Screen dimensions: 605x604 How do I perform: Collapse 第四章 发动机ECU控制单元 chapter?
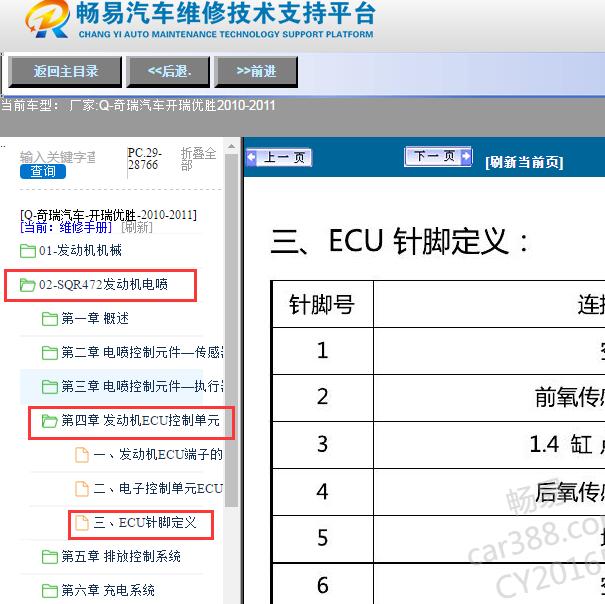coord(140,420)
